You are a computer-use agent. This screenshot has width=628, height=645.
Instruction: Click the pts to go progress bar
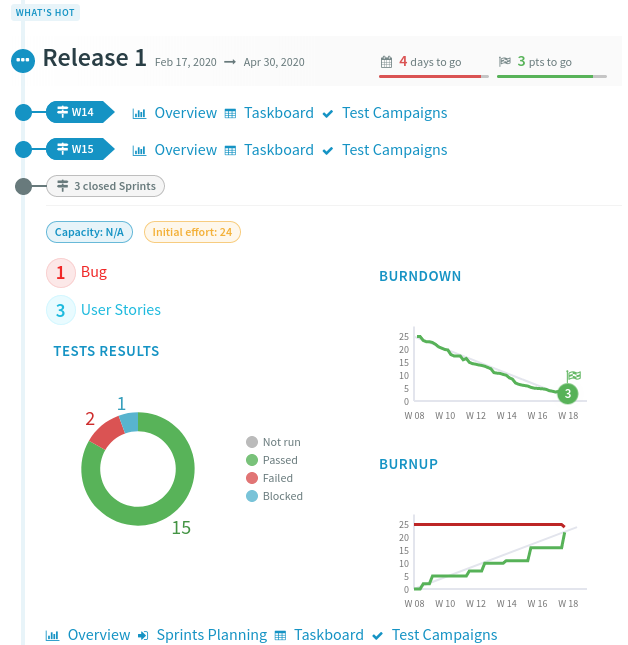click(x=552, y=77)
